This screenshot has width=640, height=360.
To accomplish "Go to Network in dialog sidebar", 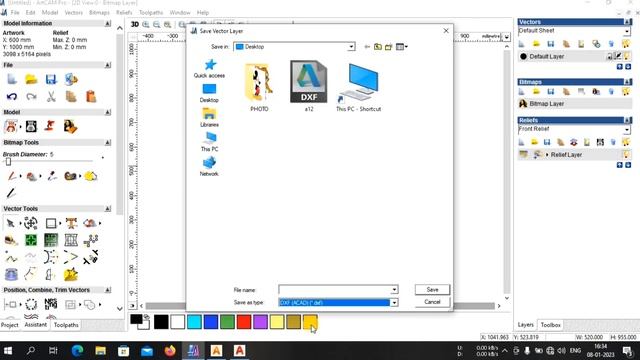I will (209, 167).
